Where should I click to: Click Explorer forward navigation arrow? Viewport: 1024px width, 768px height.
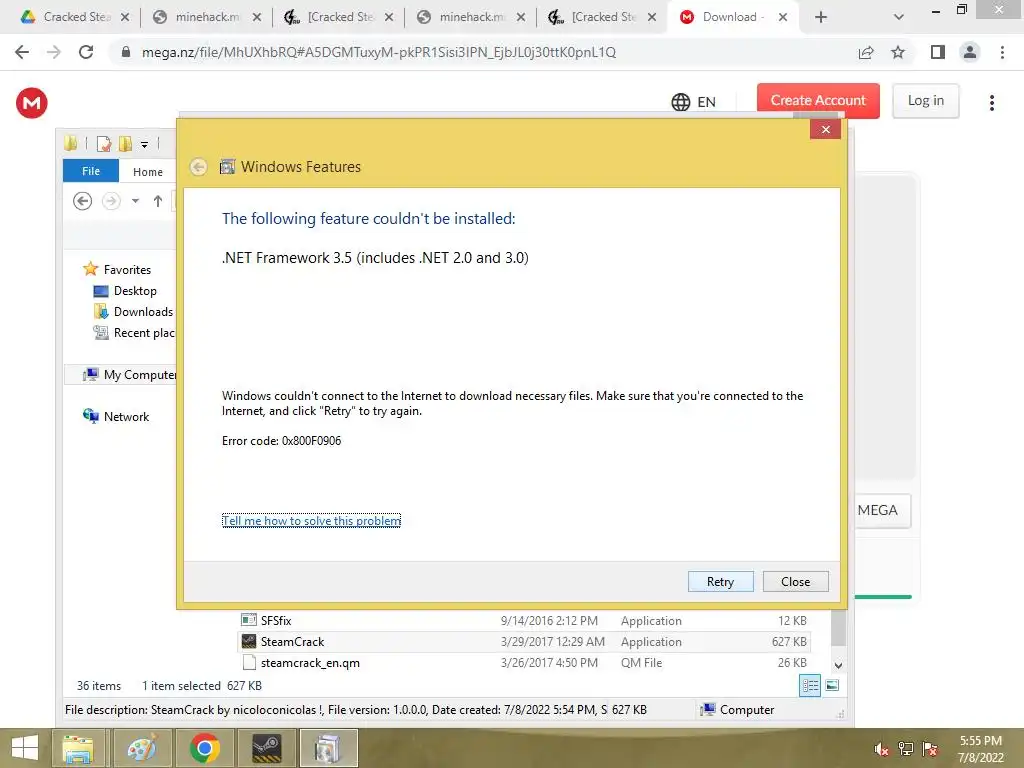[x=112, y=201]
